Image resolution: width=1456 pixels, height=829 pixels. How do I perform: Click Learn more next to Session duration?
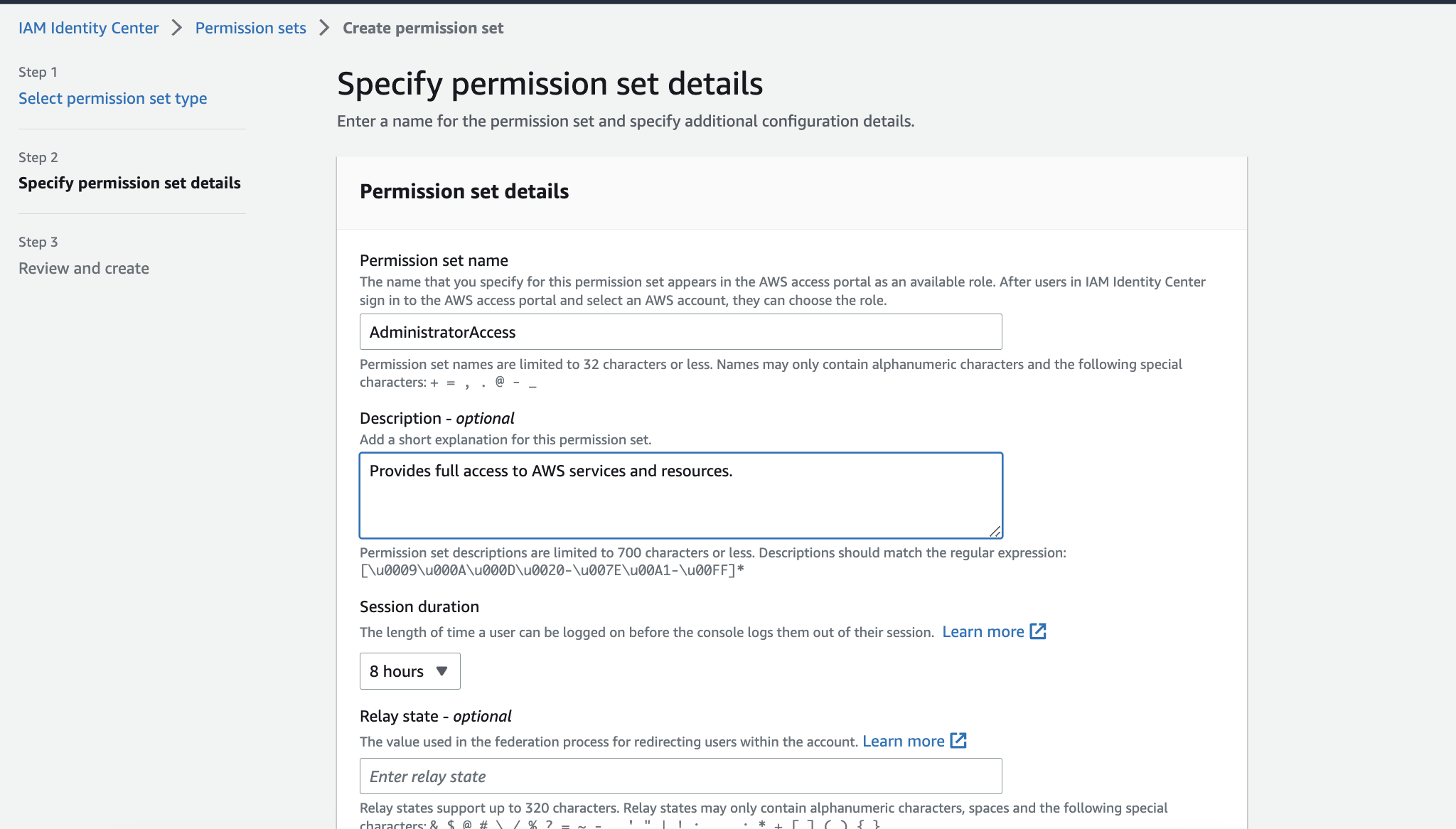(985, 631)
